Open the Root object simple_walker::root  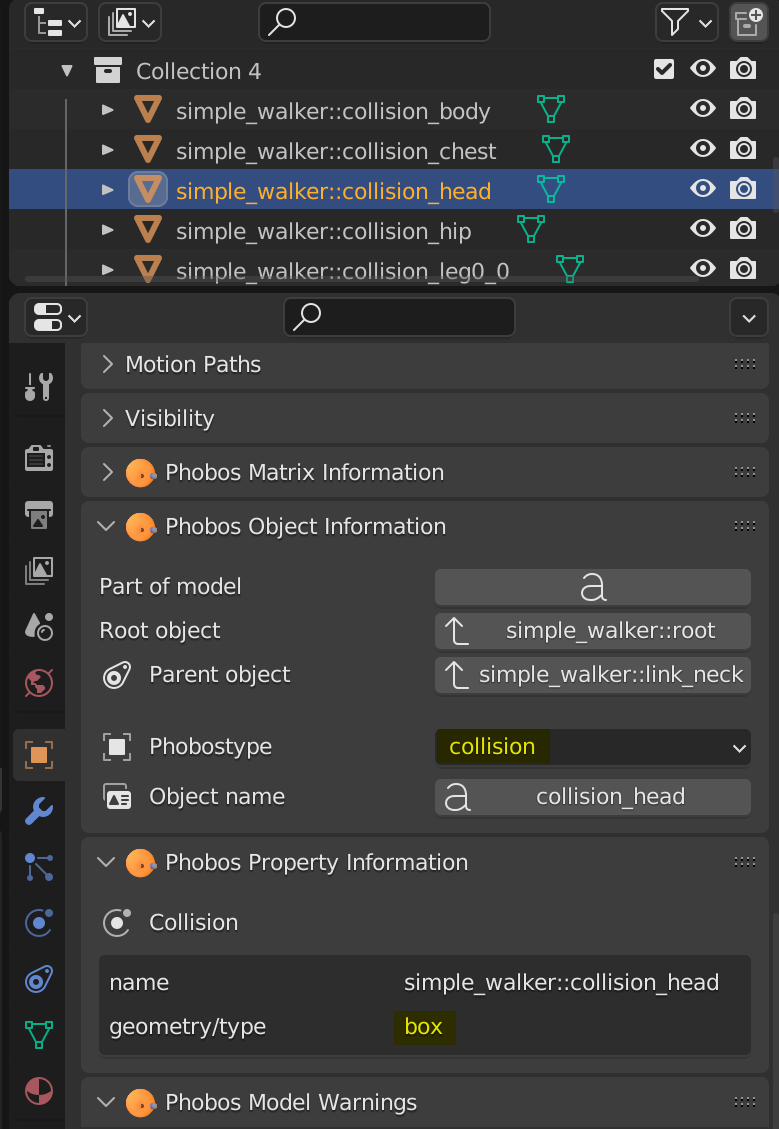[x=592, y=631]
